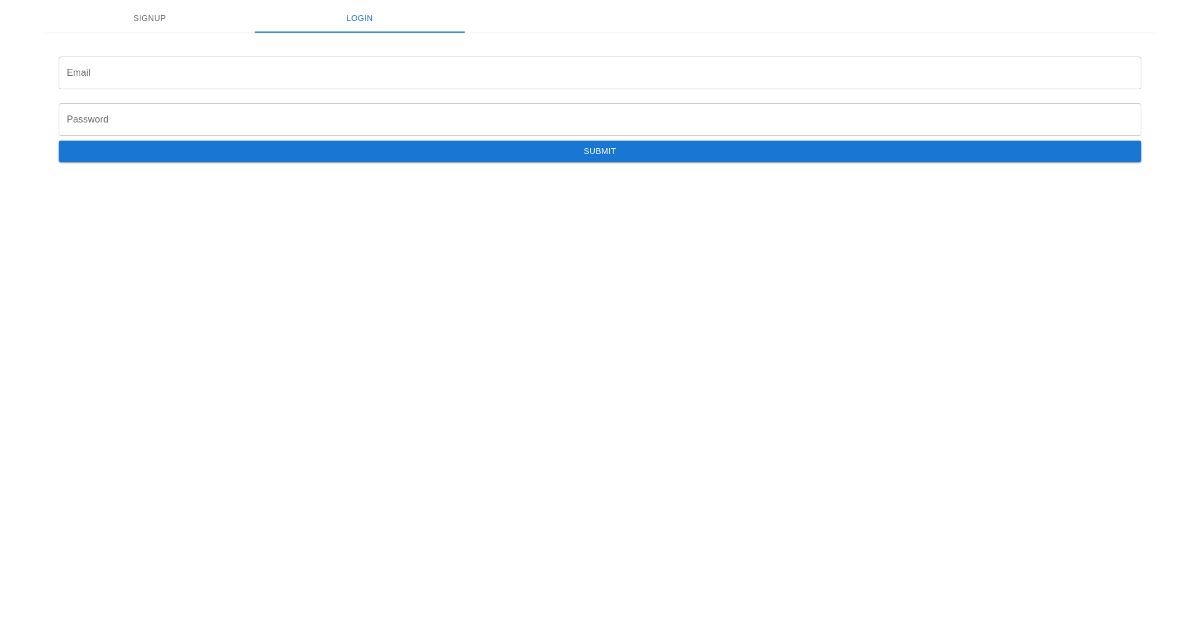Select the LOGIN tab
The height and width of the screenshot is (630, 1200).
coord(359,17)
